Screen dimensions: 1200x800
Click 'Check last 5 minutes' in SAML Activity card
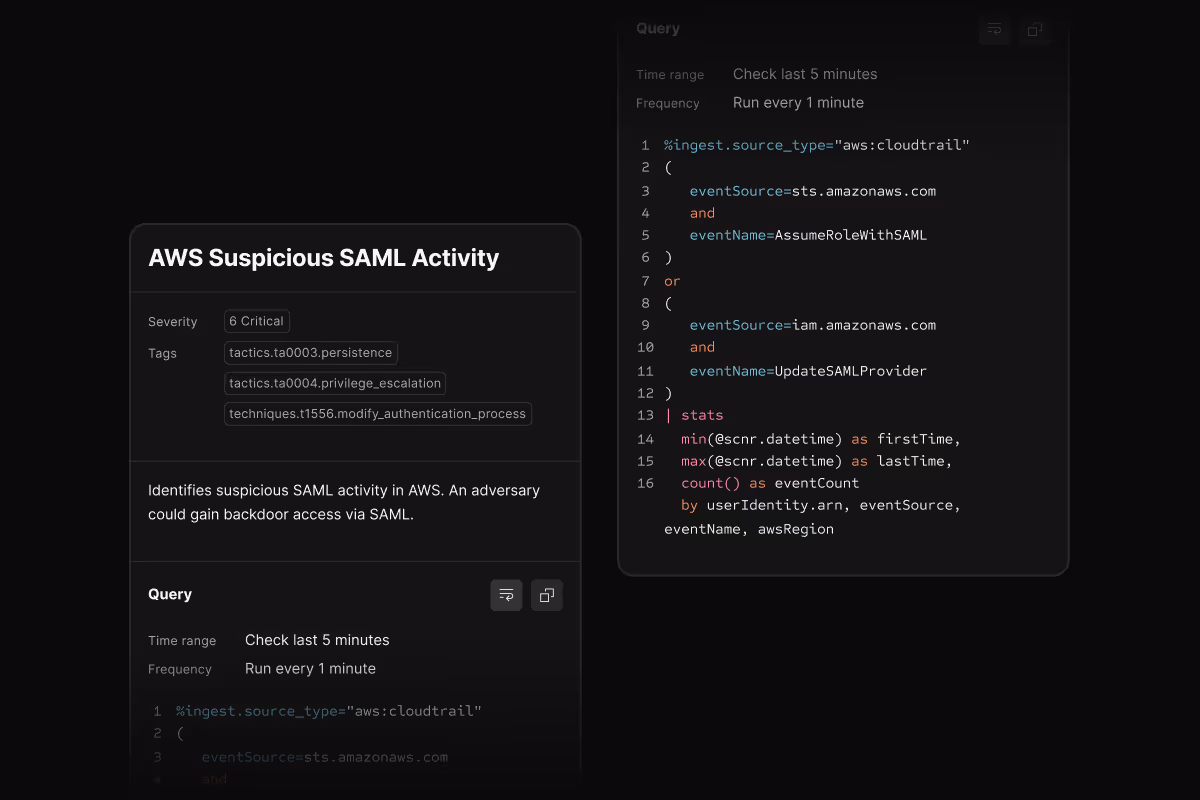[x=317, y=640]
